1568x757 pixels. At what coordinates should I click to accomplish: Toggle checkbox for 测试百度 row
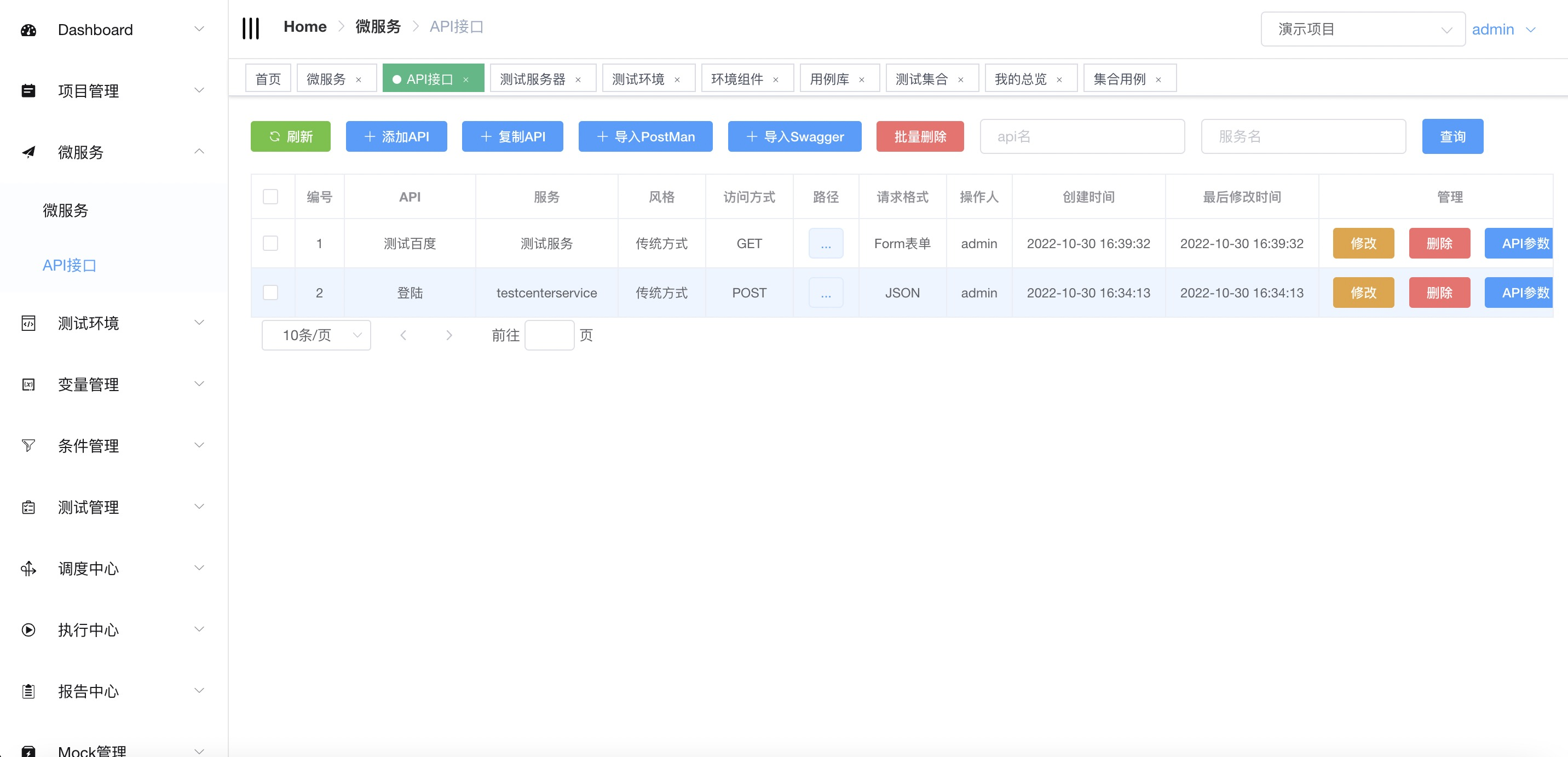(270, 242)
